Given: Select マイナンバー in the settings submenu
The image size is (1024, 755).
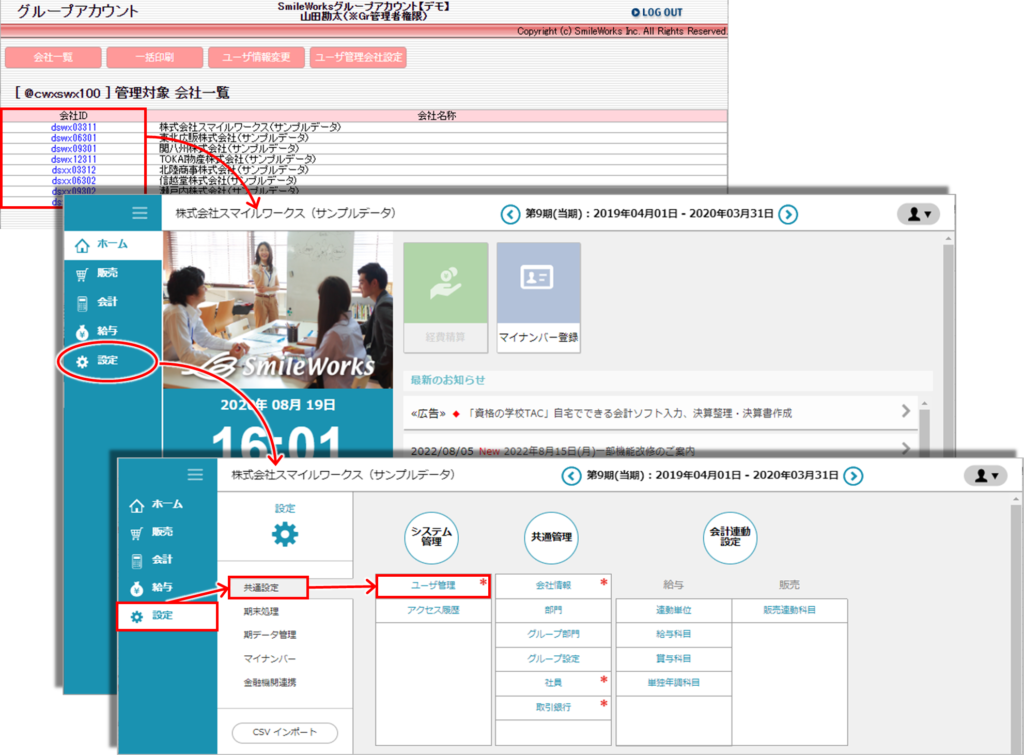Looking at the screenshot, I should [270, 658].
